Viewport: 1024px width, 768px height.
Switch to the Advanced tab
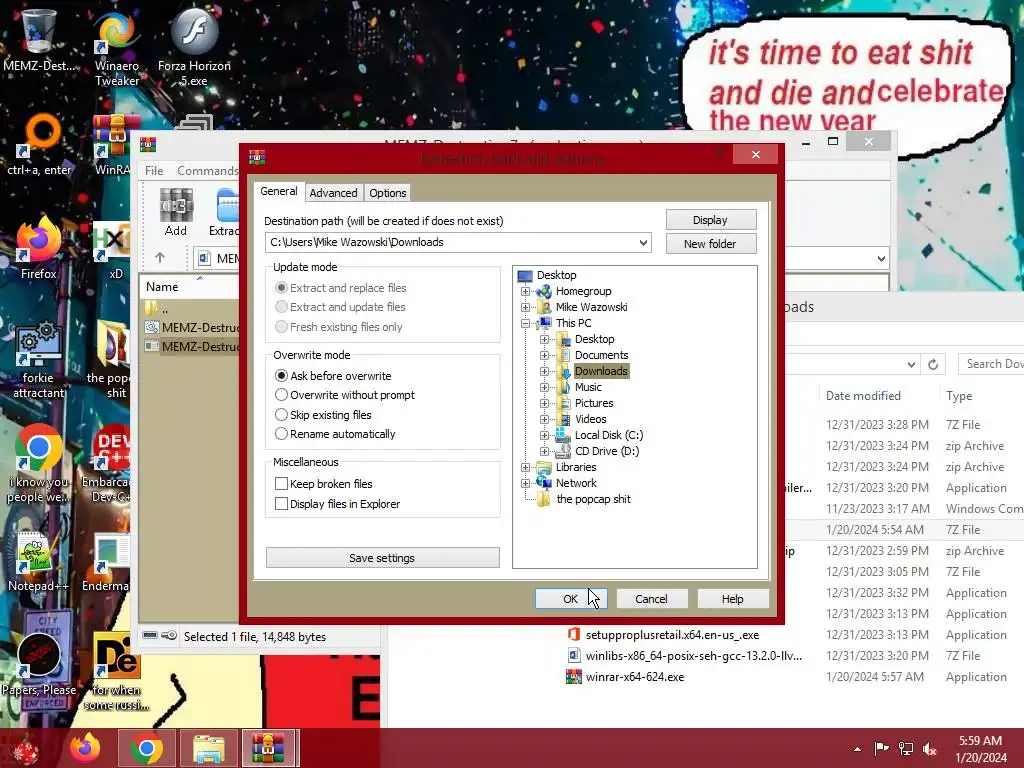333,193
